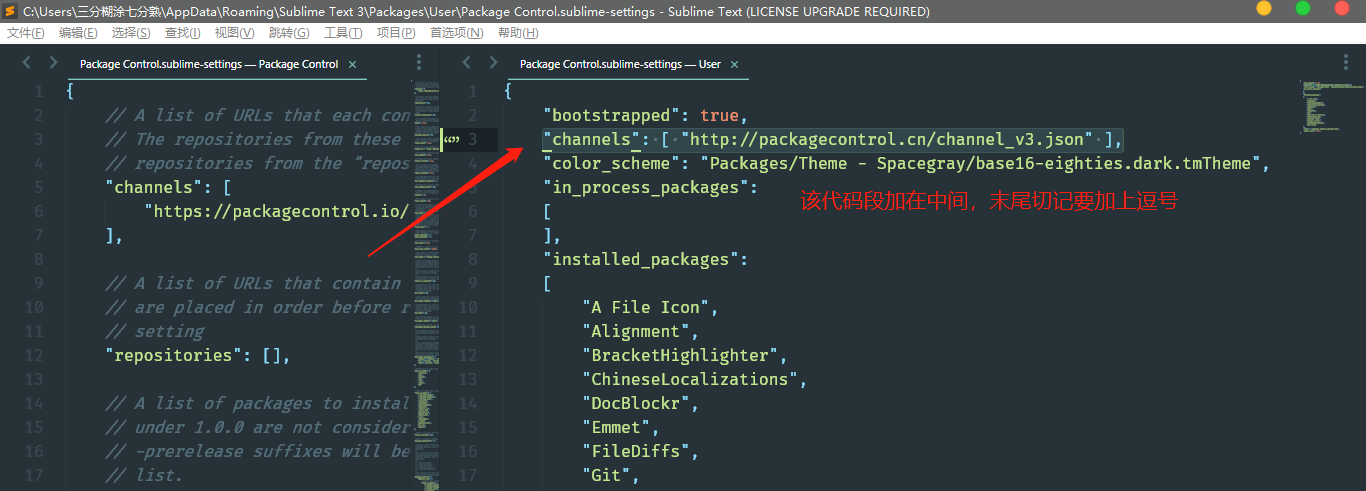Click the packagecontrol.cn channel_v3.json URL

pyautogui.click(x=887, y=139)
